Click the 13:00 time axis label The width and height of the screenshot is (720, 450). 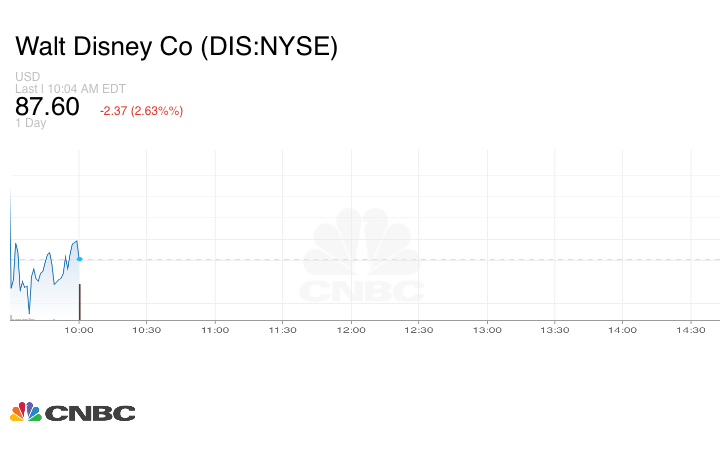click(487, 330)
